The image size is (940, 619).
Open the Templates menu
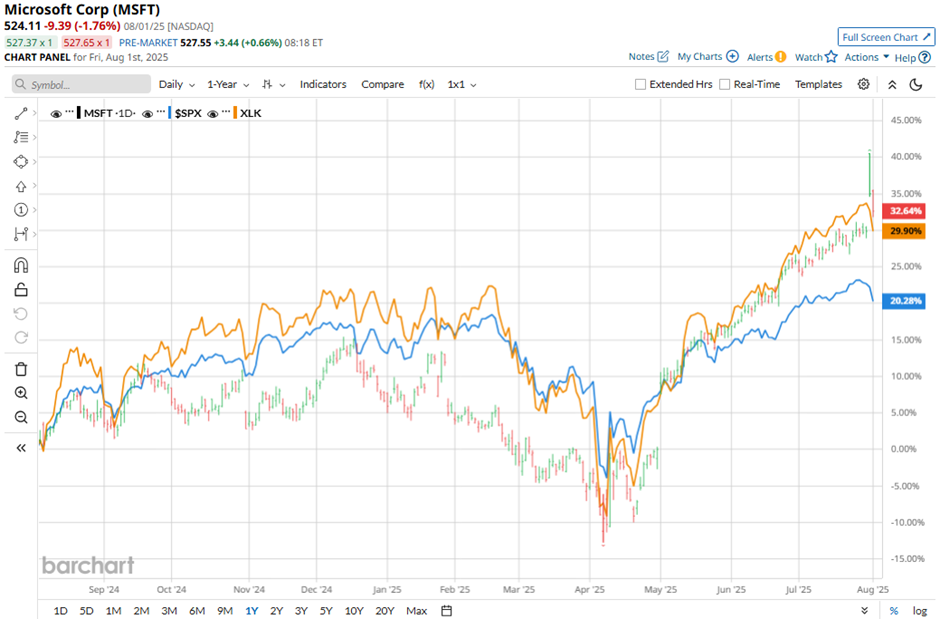(x=818, y=84)
